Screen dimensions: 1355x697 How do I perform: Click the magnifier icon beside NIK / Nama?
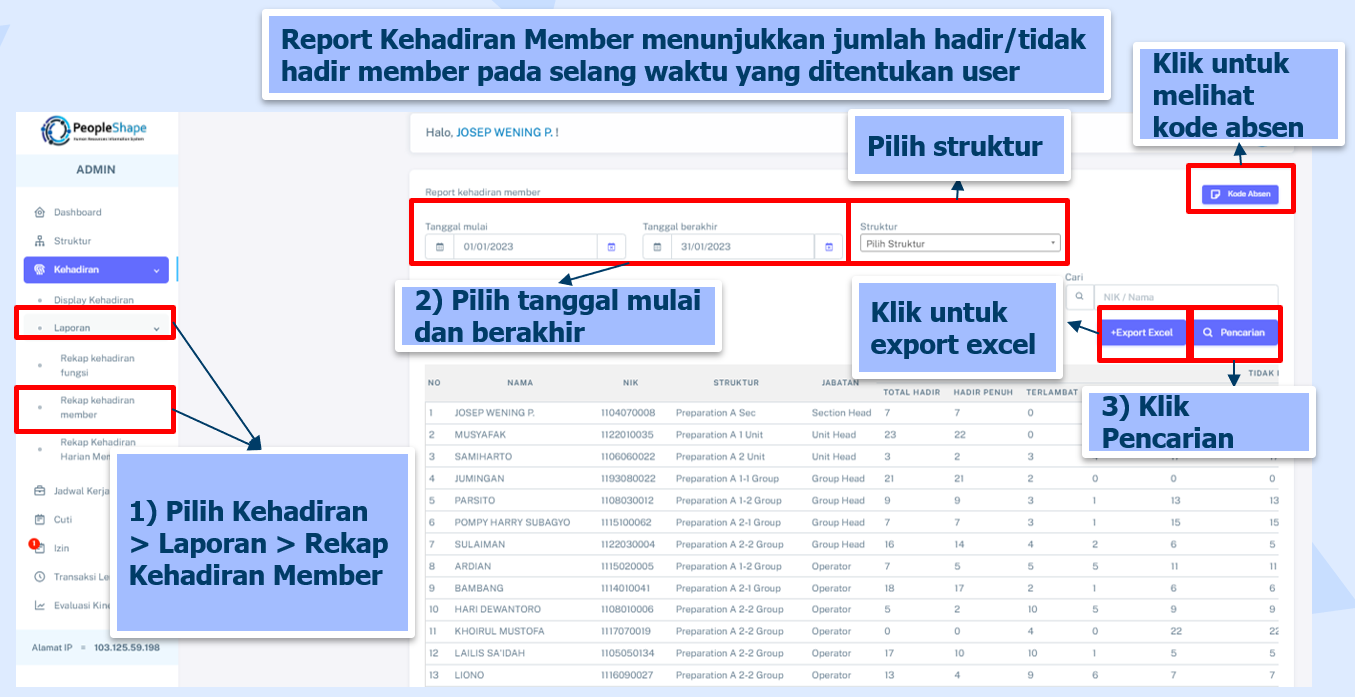coord(1079,297)
